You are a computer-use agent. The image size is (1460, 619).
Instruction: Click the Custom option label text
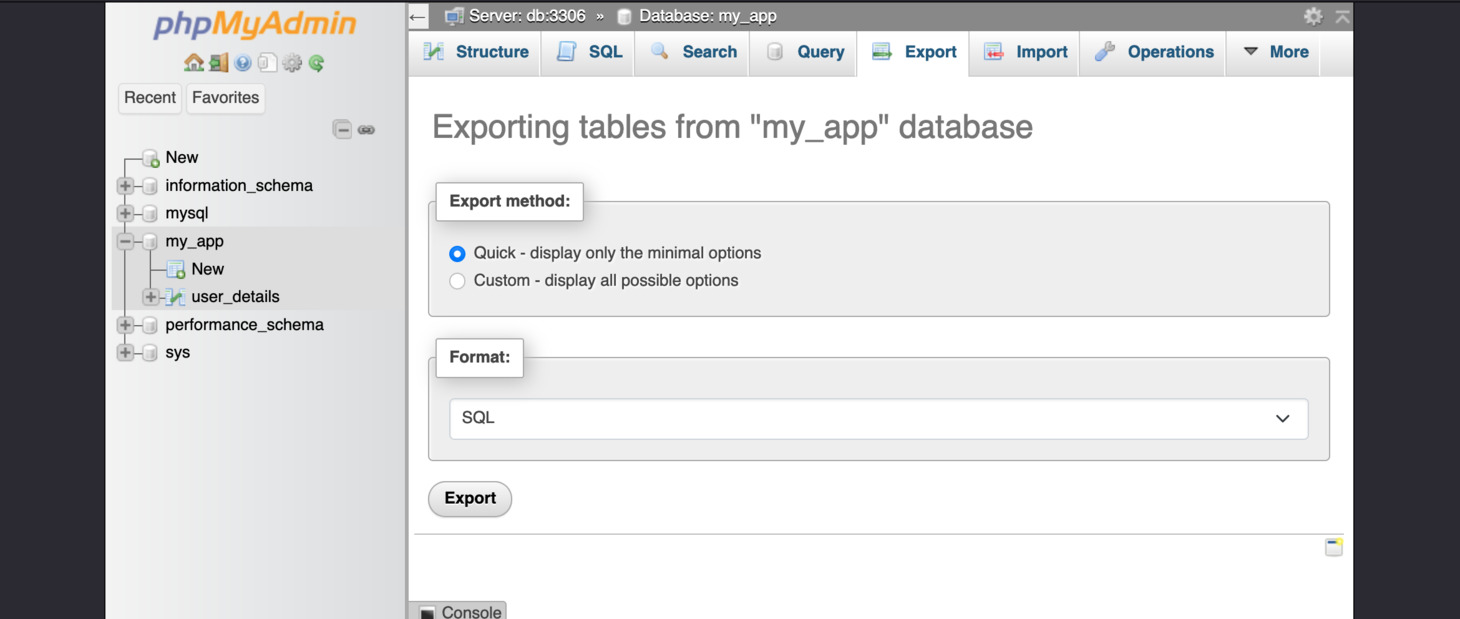pos(606,281)
